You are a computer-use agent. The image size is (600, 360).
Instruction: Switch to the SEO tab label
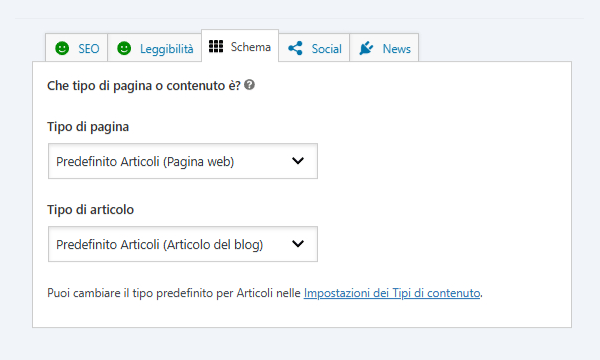(88, 49)
